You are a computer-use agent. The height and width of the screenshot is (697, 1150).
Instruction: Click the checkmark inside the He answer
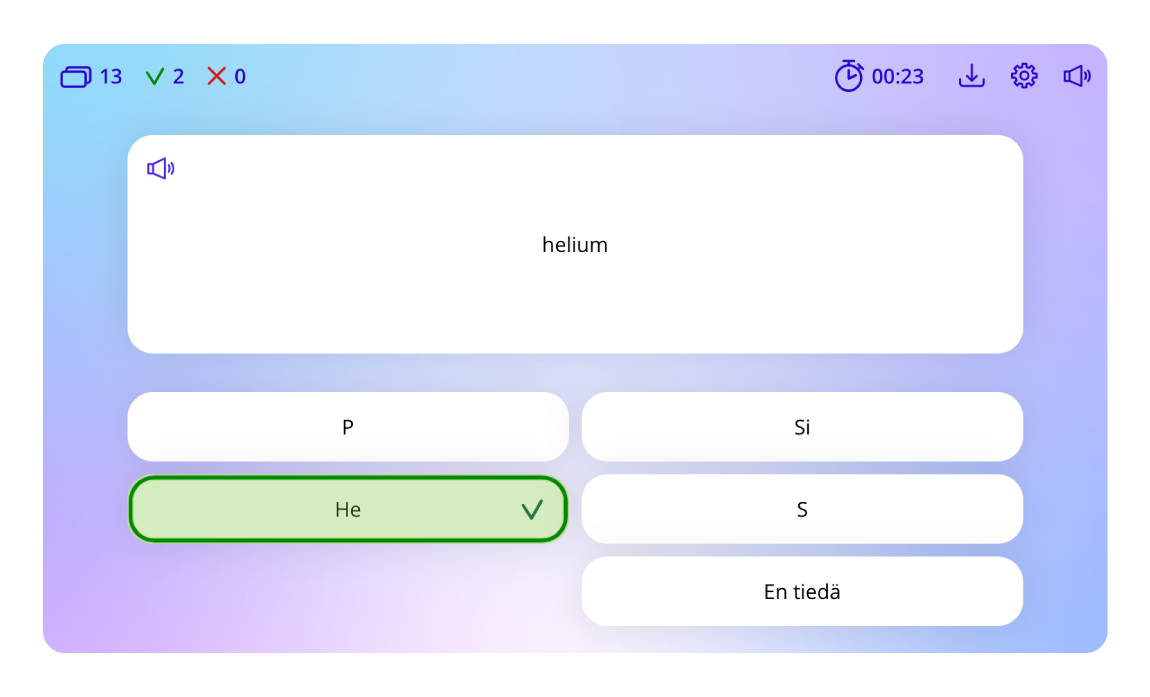(x=532, y=510)
